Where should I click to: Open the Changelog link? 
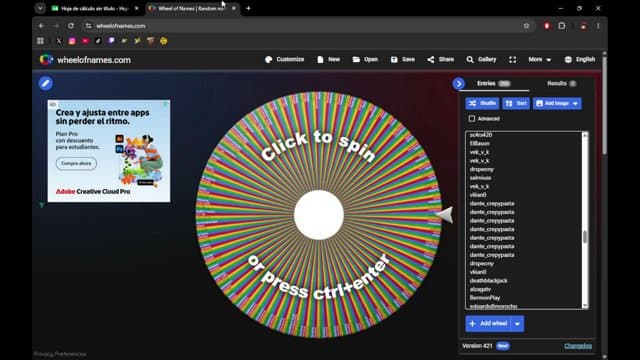click(578, 346)
